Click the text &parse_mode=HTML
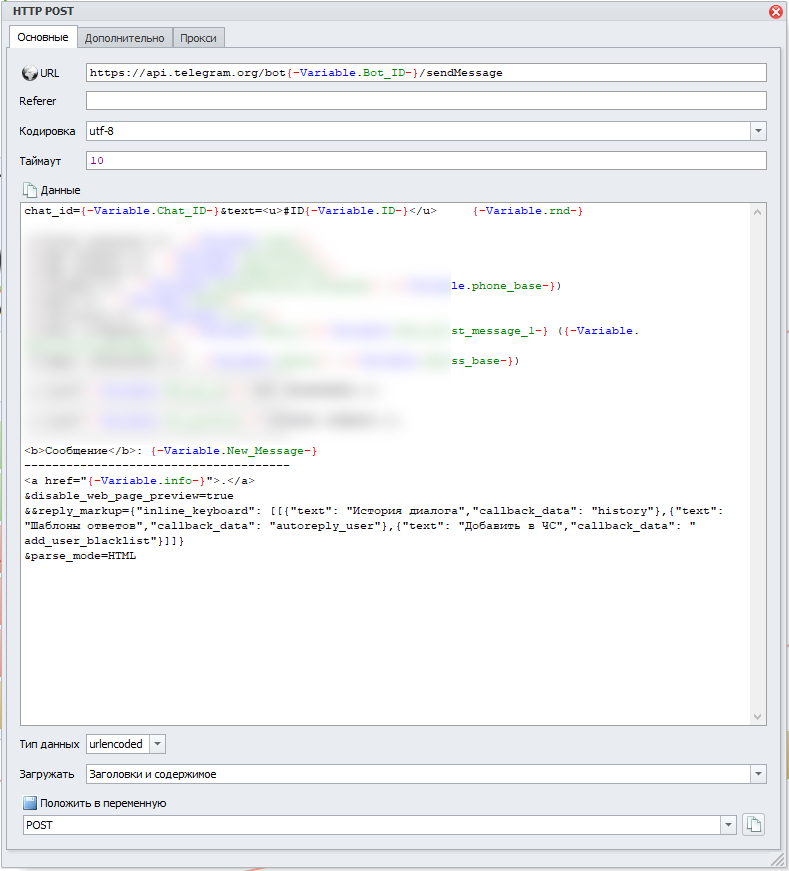 pos(80,555)
